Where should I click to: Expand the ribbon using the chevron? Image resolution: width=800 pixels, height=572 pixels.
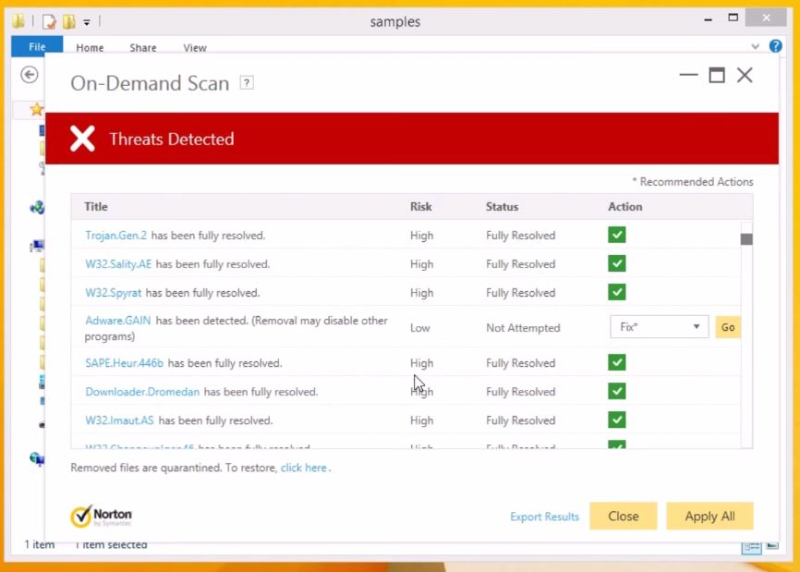click(x=755, y=47)
